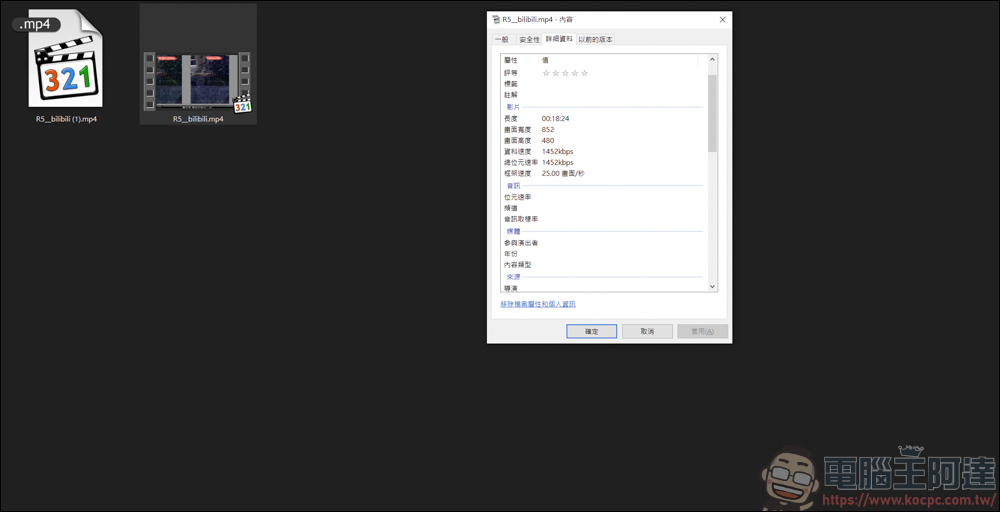Screen dimensions: 1000x512
Task: Click the 取消 button
Action: [647, 331]
